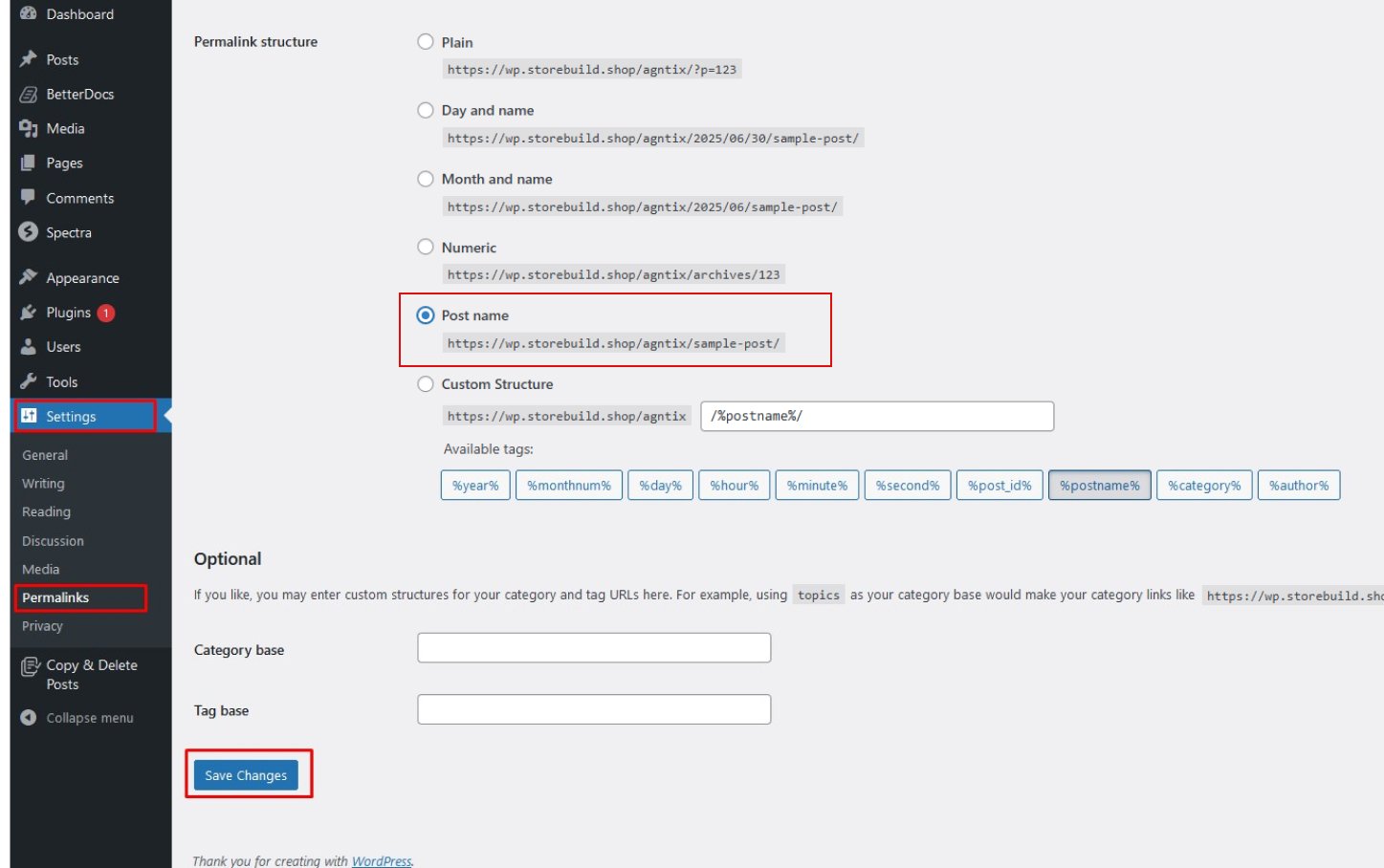Insert the %category% tag button
Viewport: 1384px width, 868px height.
tap(1203, 486)
